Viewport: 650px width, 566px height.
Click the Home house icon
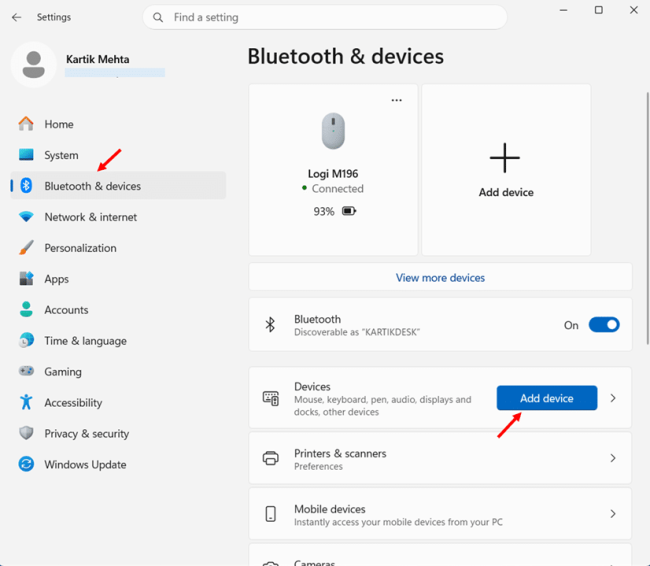(26, 124)
